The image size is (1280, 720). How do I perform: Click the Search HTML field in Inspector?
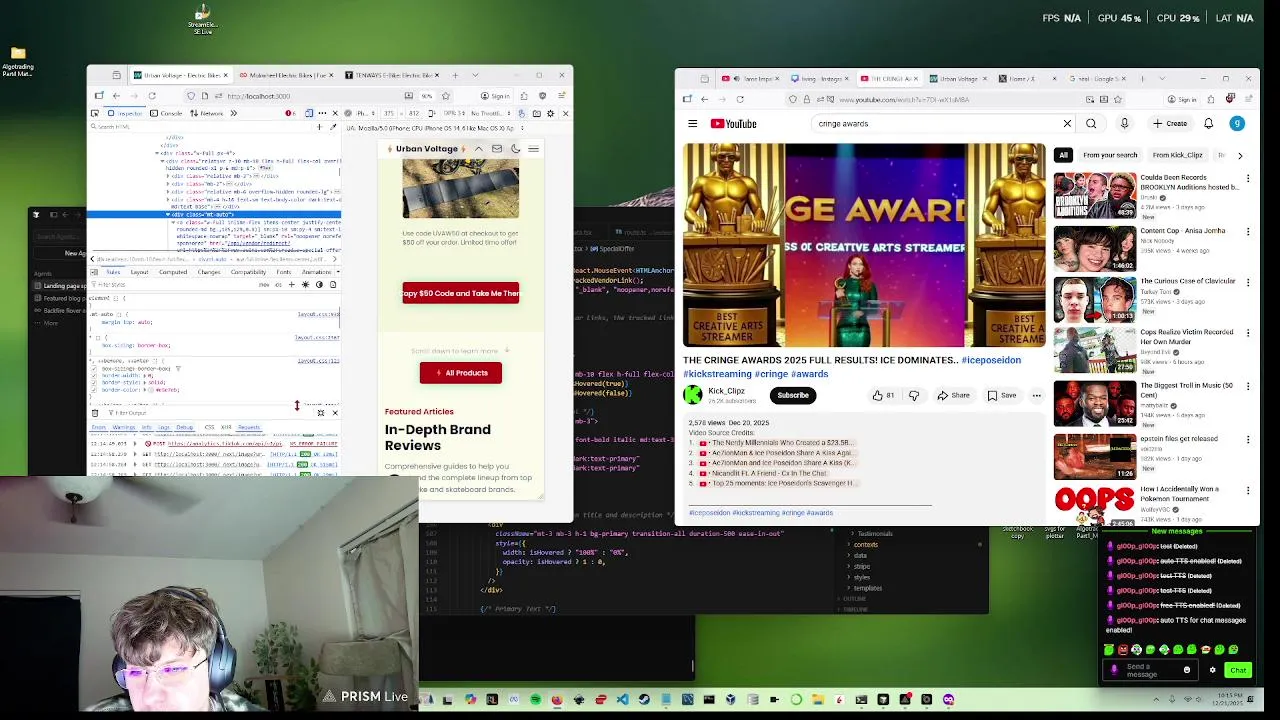coord(200,127)
